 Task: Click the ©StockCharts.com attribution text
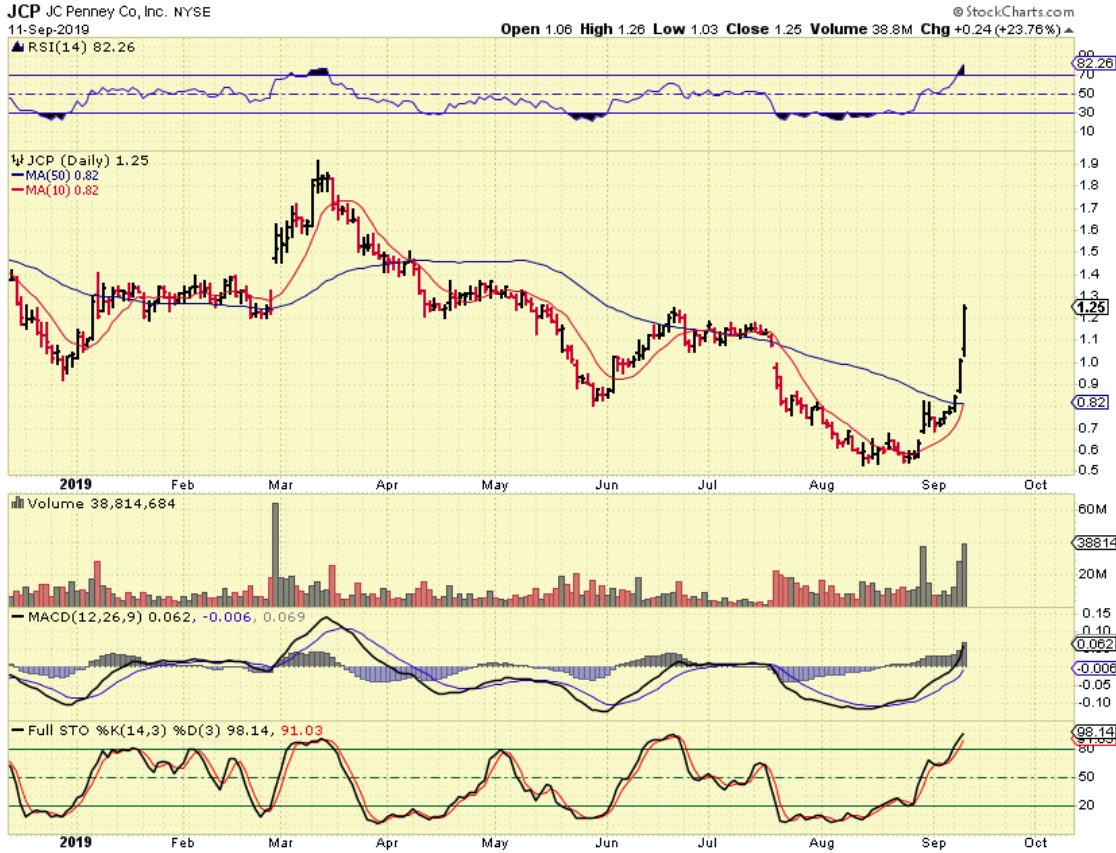point(1014,11)
